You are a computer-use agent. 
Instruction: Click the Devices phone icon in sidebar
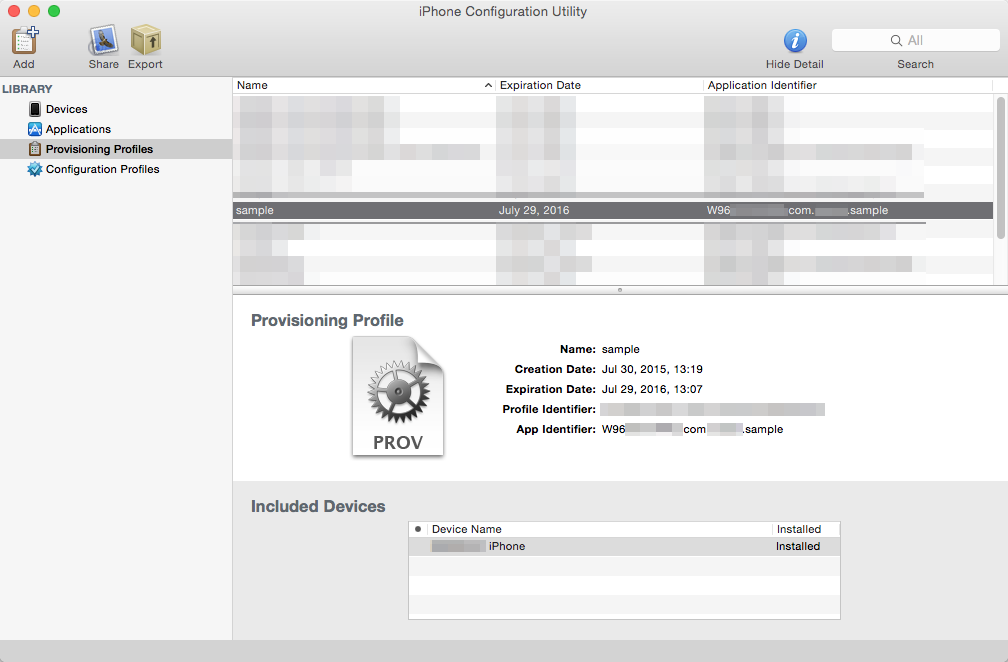click(35, 109)
